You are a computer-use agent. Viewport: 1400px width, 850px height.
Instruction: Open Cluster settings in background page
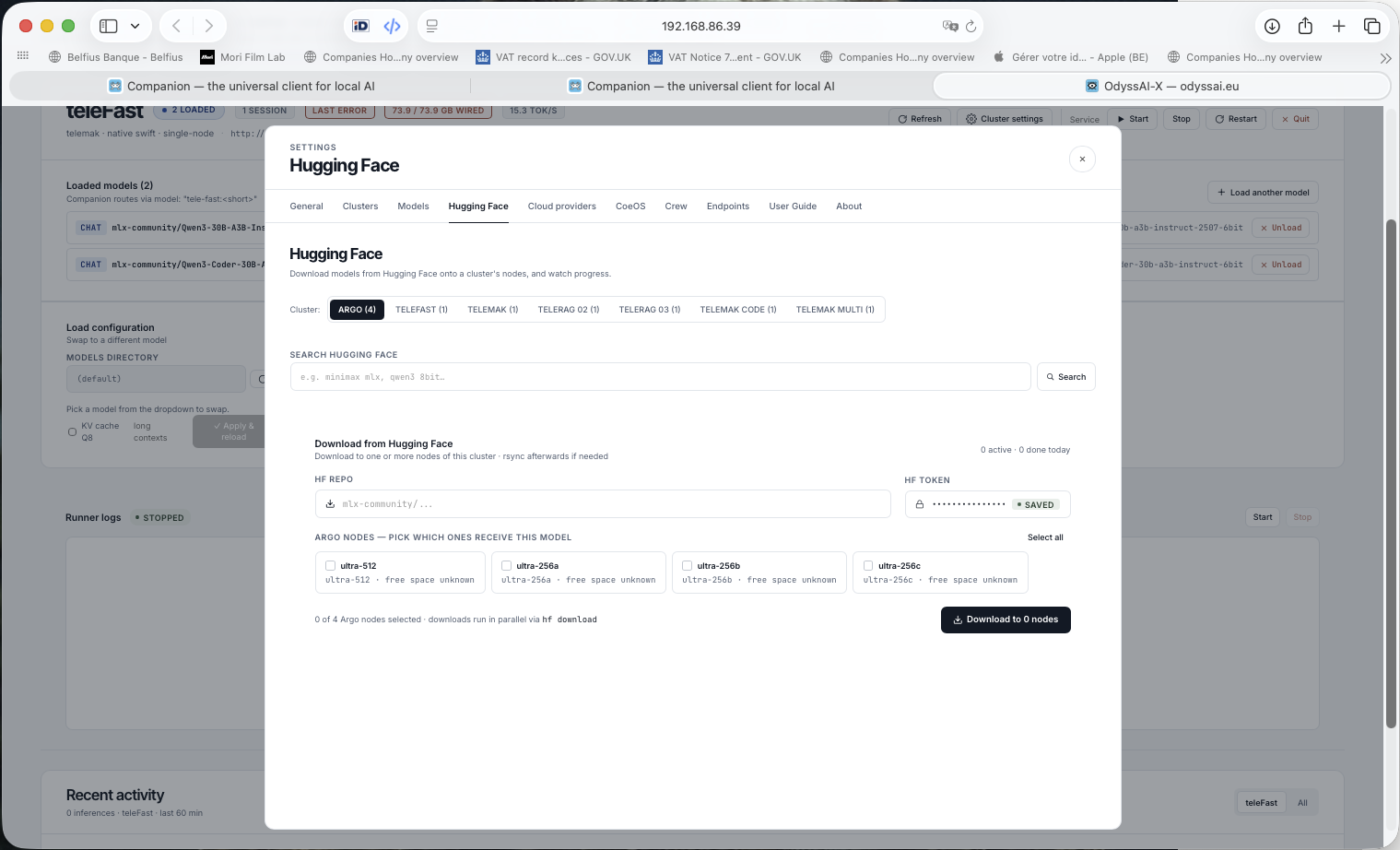pos(1005,119)
